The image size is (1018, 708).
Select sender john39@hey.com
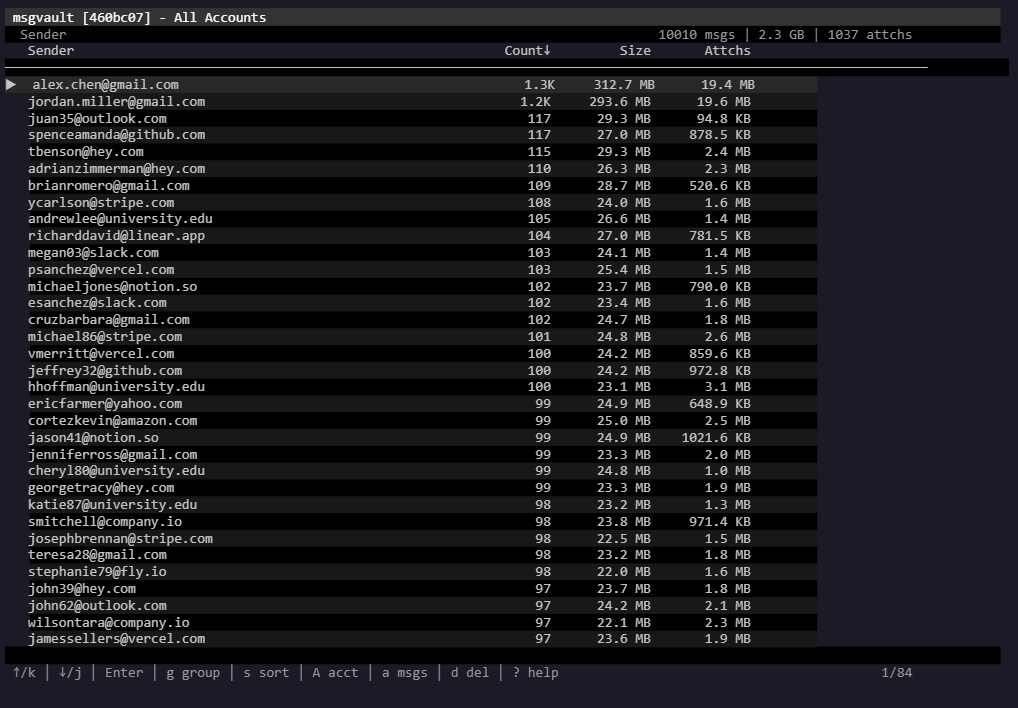click(x=411, y=589)
